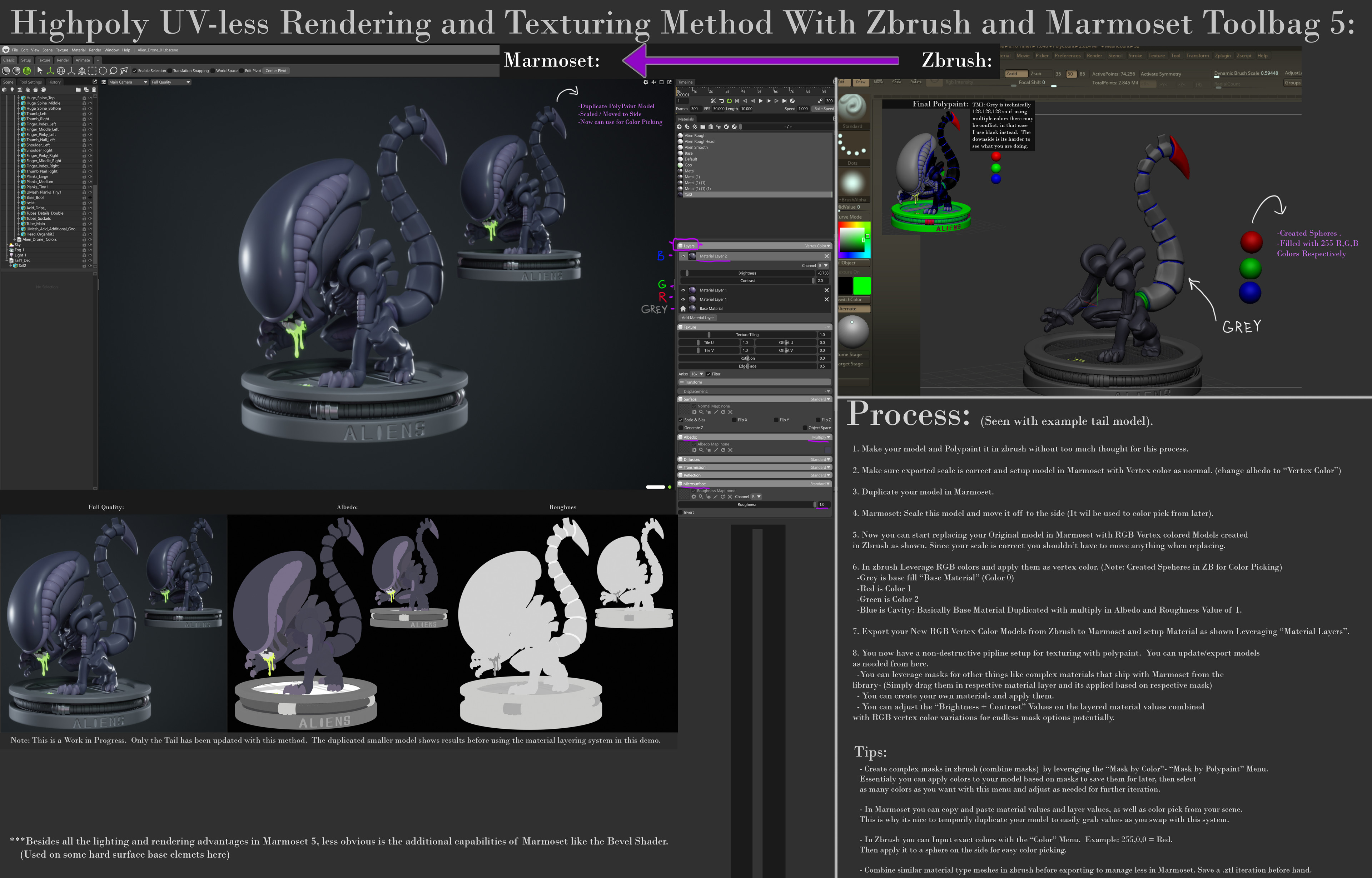This screenshot has width=1372, height=878.
Task: Open the Render menu in Marmoset menu bar
Action: pyautogui.click(x=95, y=50)
